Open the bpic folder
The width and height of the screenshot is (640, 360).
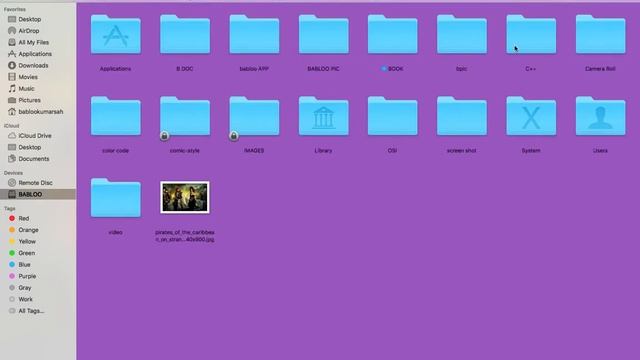tap(462, 35)
